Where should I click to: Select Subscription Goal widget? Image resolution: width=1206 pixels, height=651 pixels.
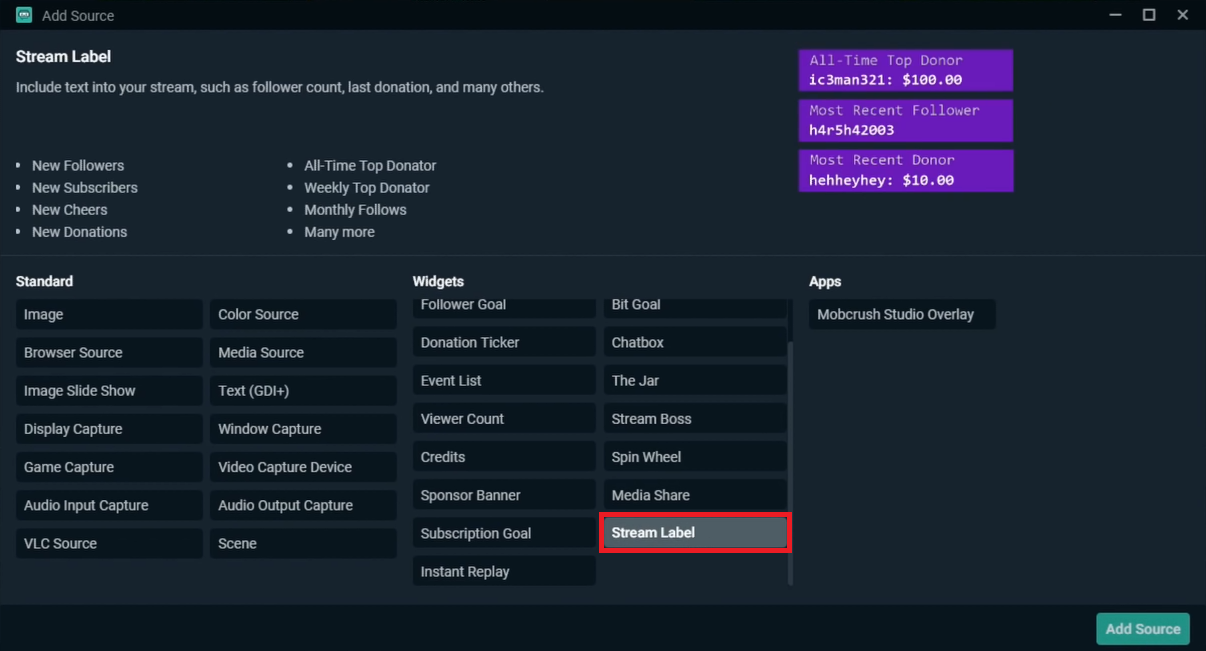pos(504,533)
